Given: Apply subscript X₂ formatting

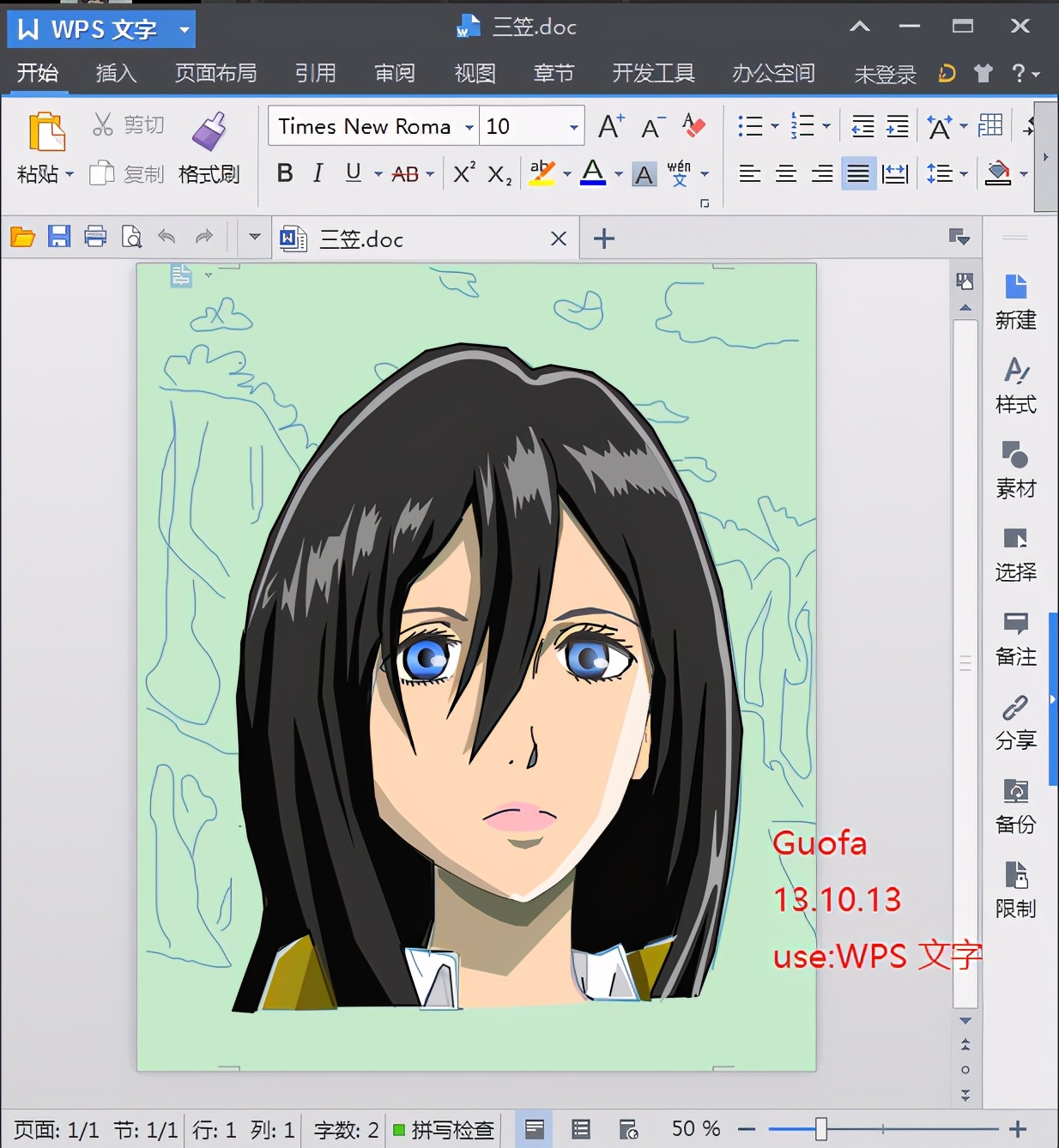Looking at the screenshot, I should click(500, 174).
